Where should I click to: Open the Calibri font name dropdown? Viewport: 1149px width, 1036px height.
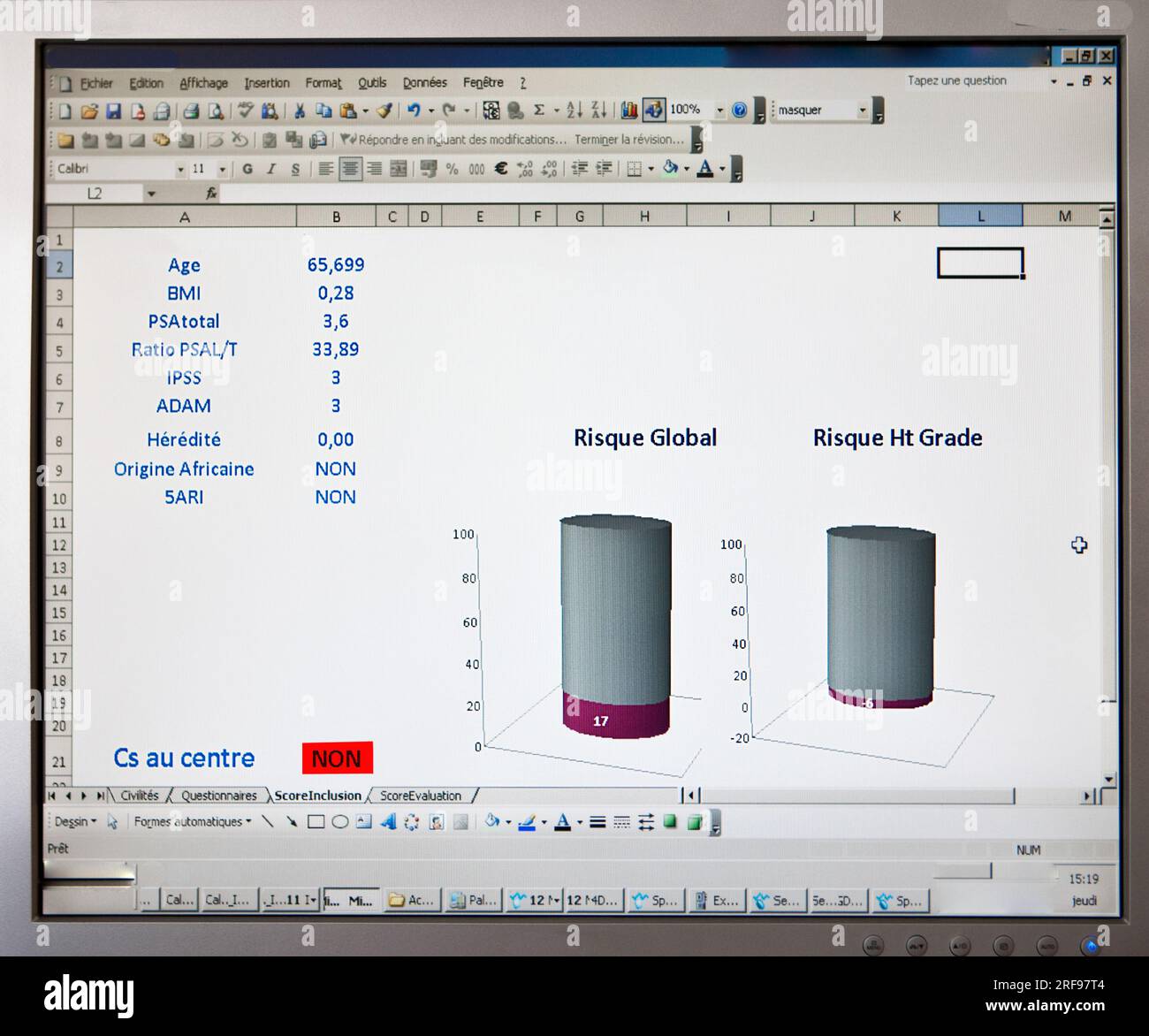tap(180, 169)
